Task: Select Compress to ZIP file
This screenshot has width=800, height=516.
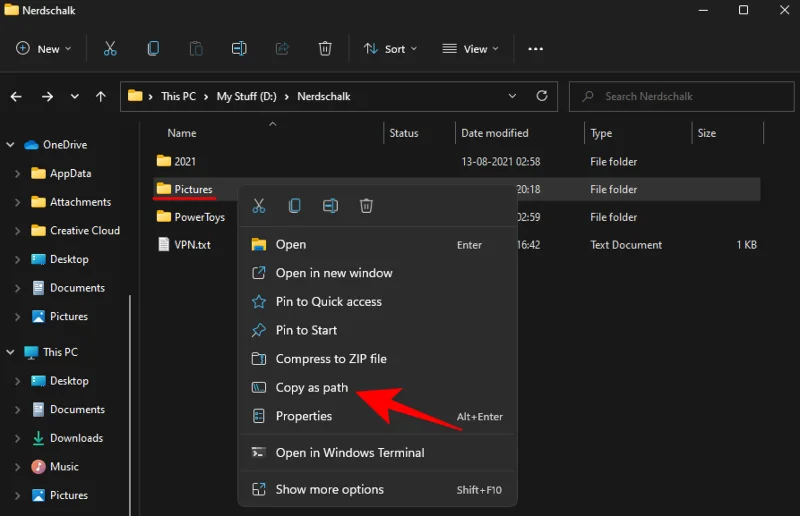Action: tap(378, 359)
